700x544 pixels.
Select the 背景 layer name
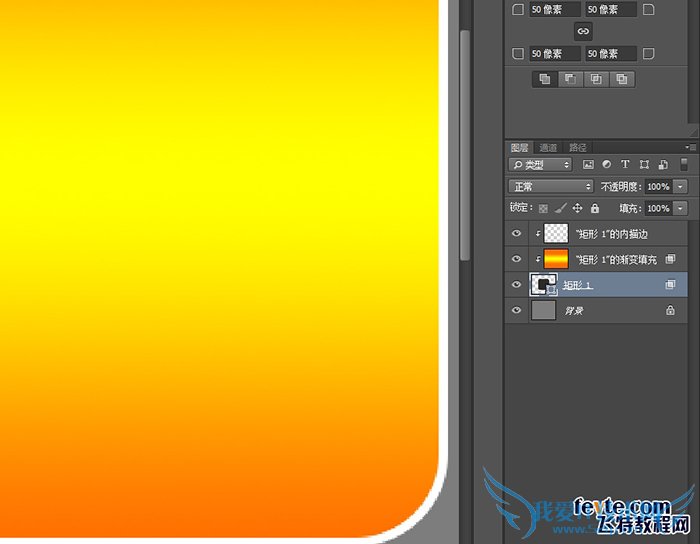pos(574,311)
